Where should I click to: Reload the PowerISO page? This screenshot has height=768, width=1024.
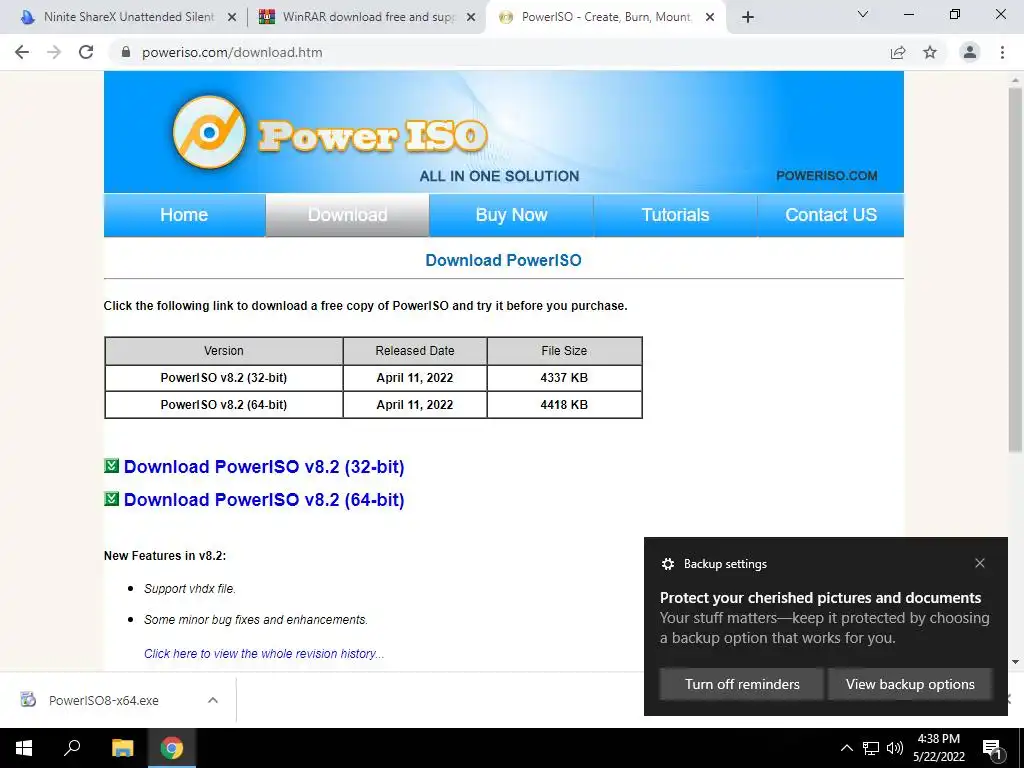[x=86, y=52]
